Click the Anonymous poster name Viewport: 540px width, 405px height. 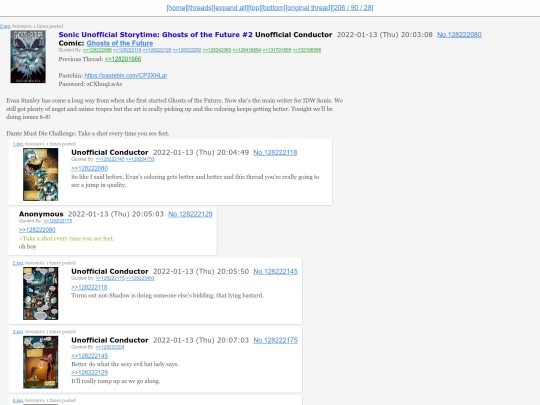(41, 214)
